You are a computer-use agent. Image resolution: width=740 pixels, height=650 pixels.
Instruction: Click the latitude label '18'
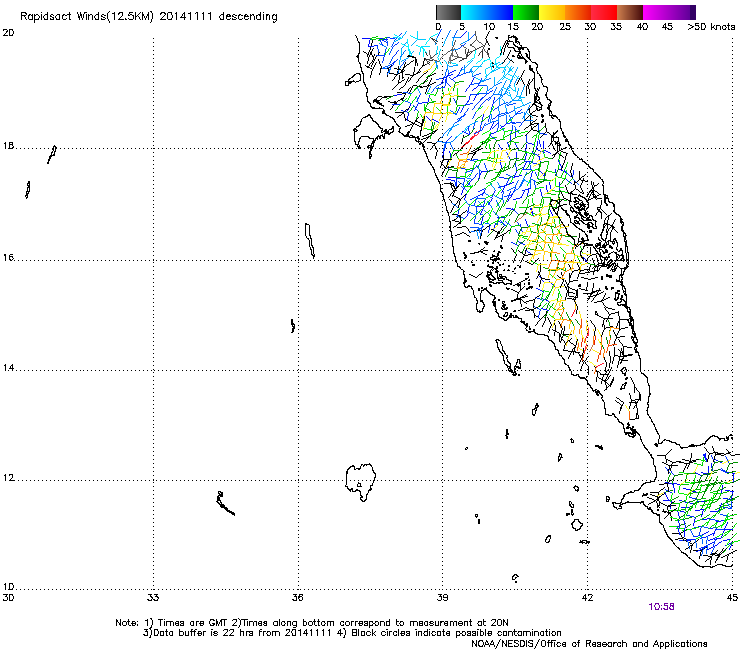8,146
